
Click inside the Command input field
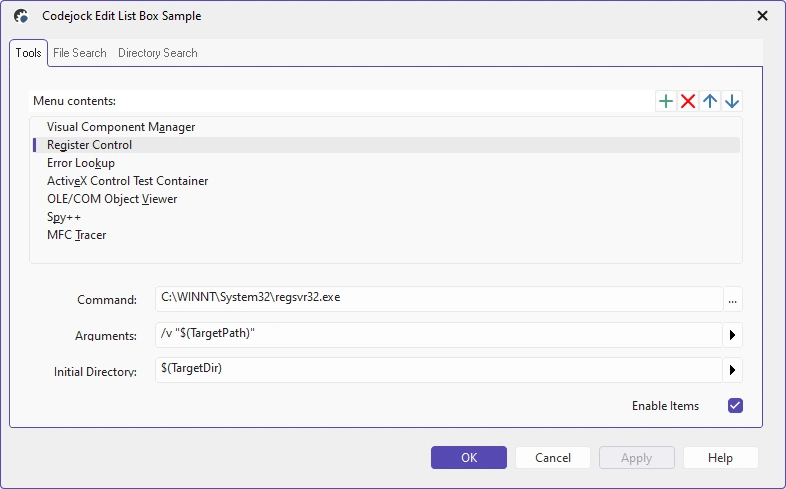[x=439, y=299]
